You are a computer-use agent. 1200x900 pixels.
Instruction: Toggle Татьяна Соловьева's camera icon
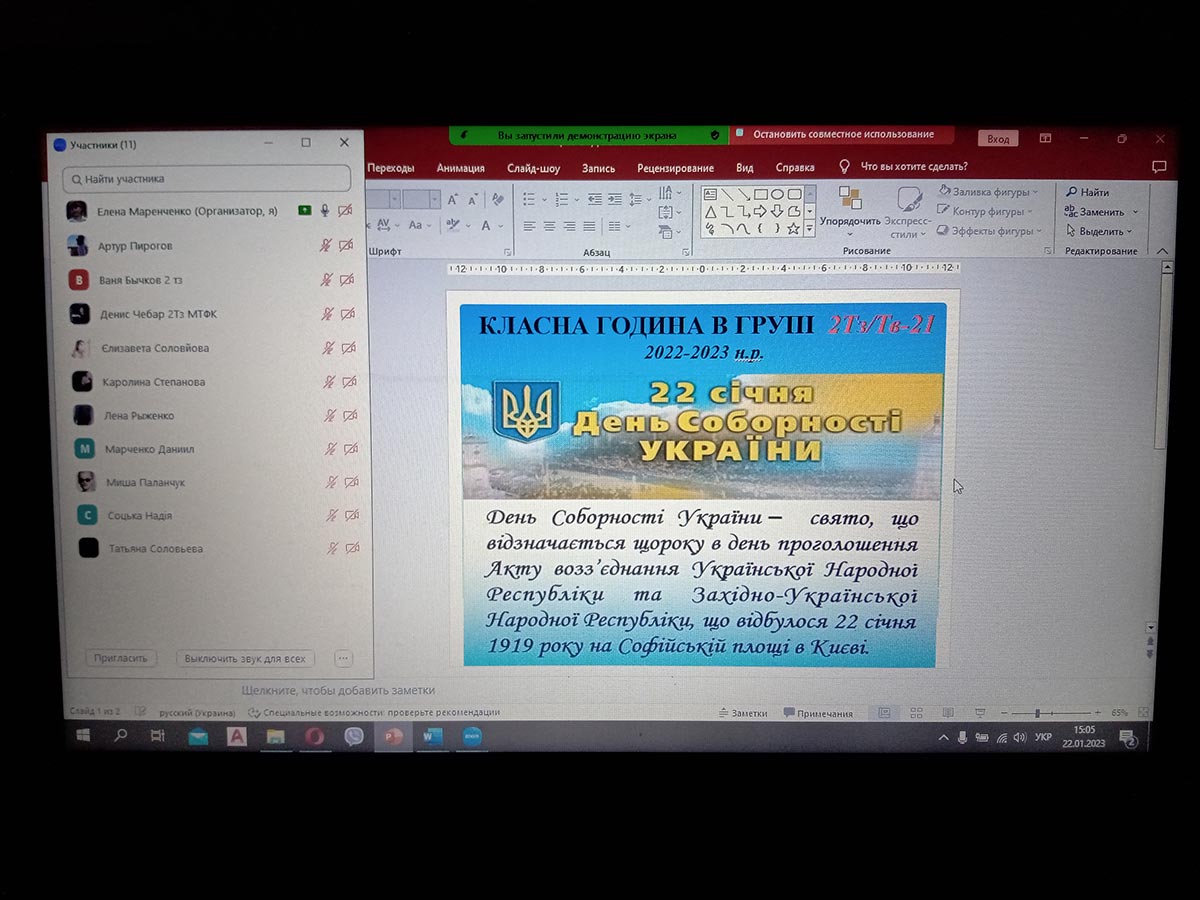coord(351,548)
